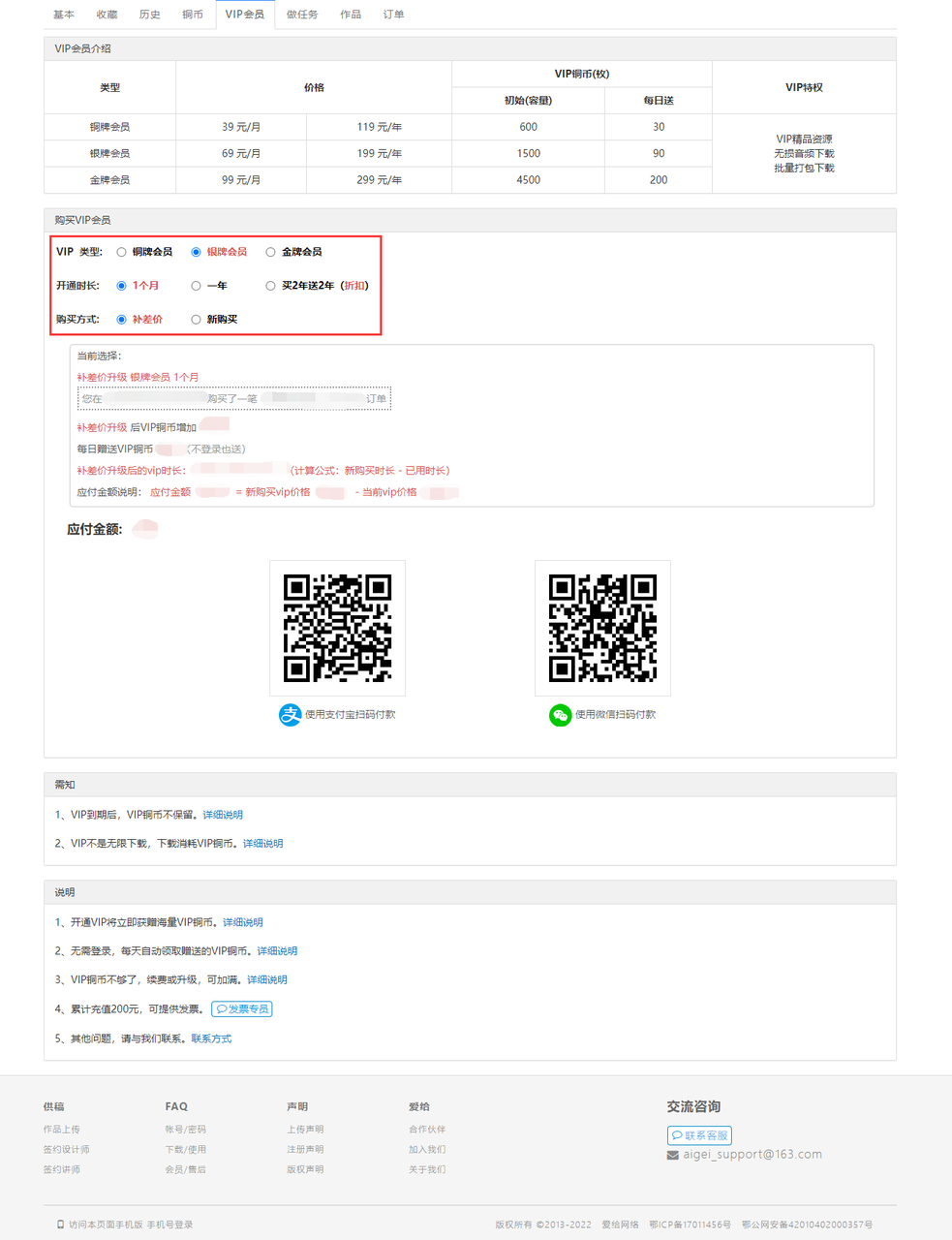
Task: Open 详细说明 for 开通VIP将立即获赠 item
Action: point(243,922)
